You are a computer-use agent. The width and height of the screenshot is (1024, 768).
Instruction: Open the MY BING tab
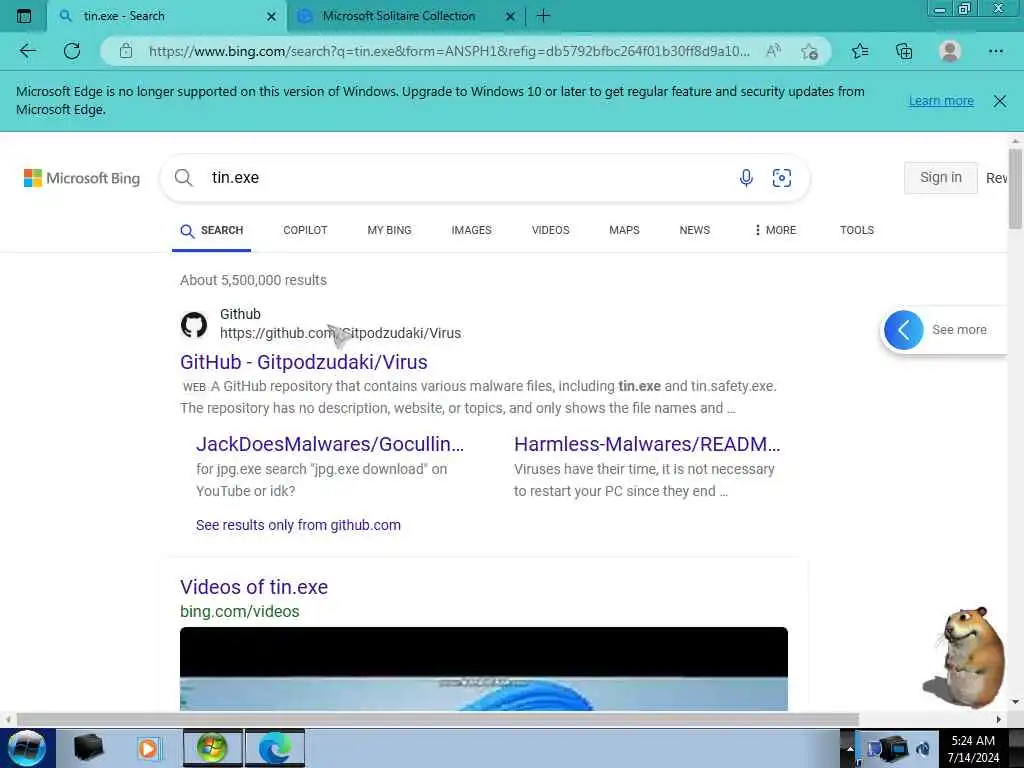tap(389, 231)
